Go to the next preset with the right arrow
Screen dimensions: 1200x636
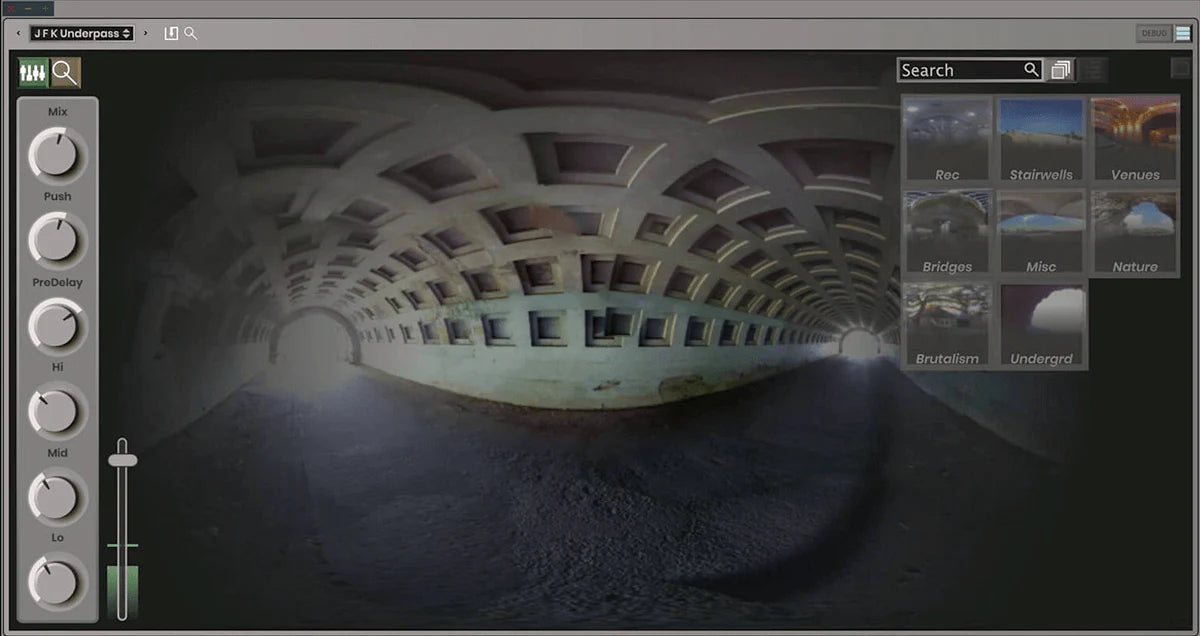[x=146, y=32]
